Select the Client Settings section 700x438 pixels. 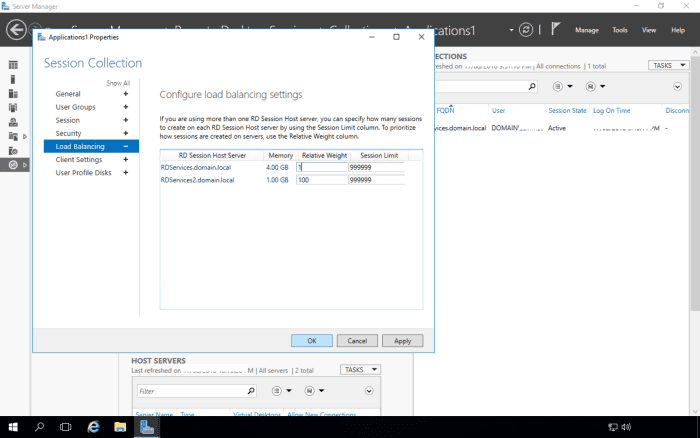tap(79, 159)
